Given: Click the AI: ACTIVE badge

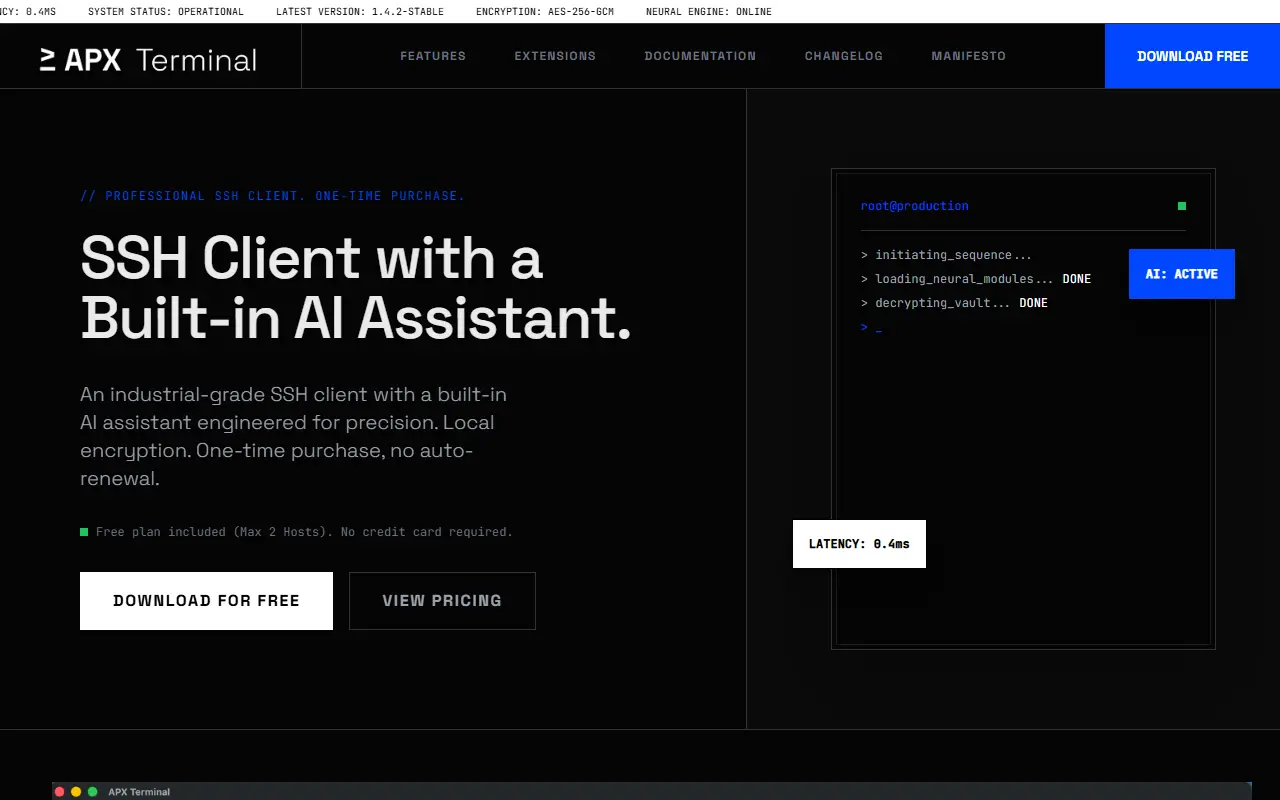Looking at the screenshot, I should (1182, 274).
